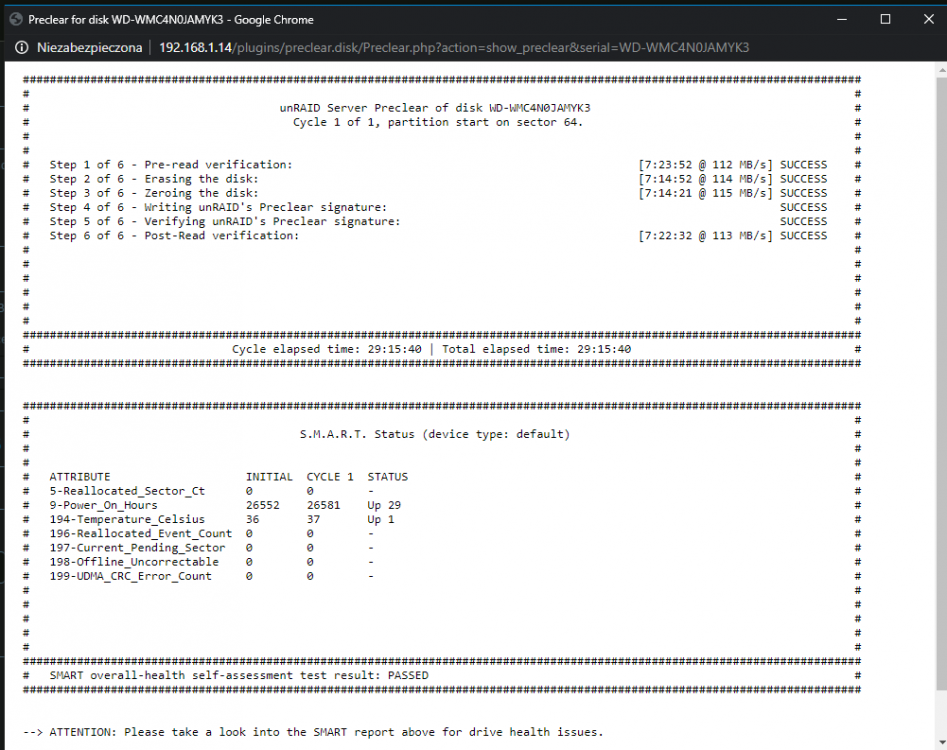Click 'Step 2 of 6 - Erasing the disk:' text
This screenshot has height=750, width=947.
click(154, 179)
